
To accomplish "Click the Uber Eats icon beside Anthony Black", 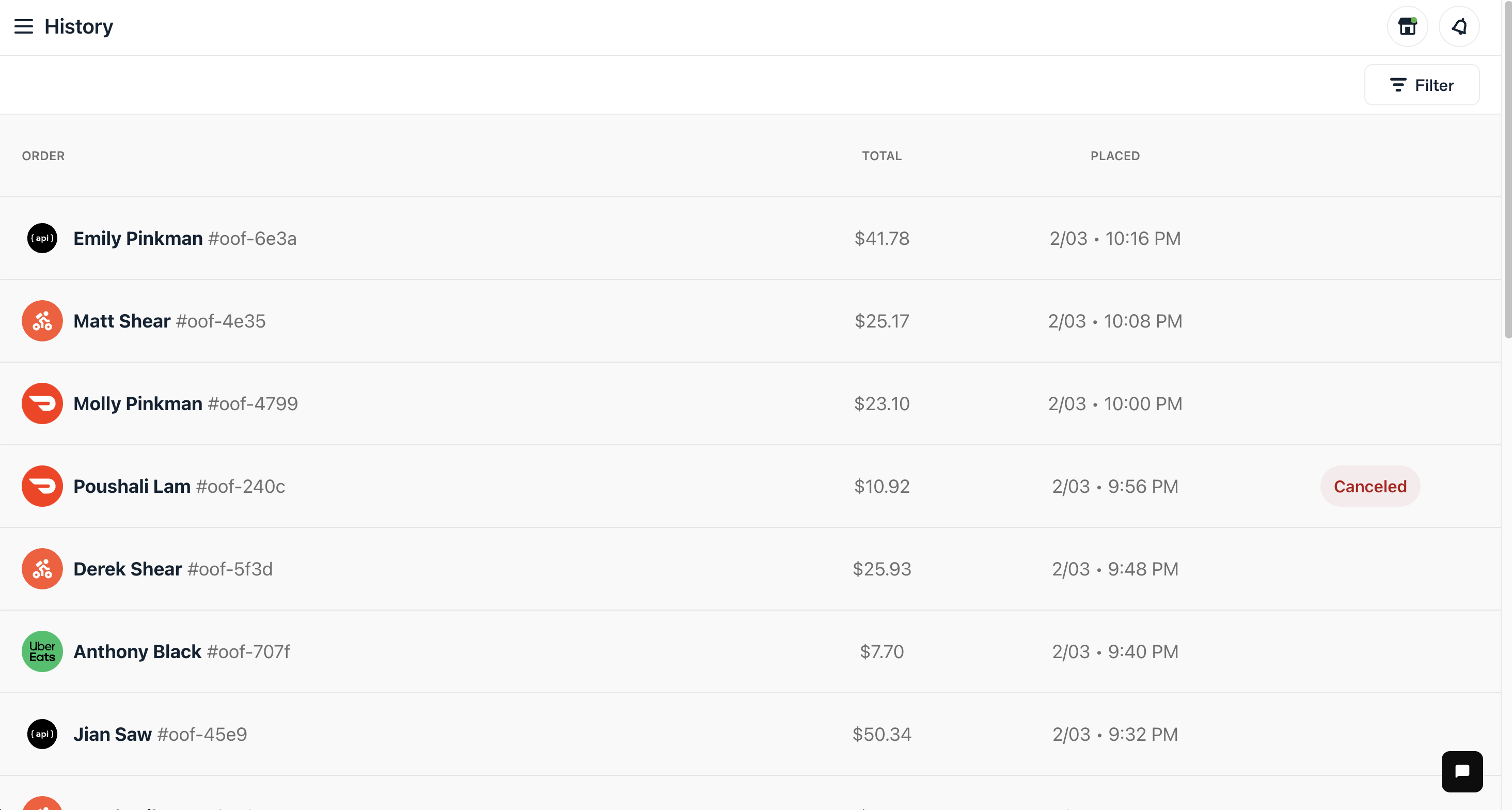I will tap(42, 651).
